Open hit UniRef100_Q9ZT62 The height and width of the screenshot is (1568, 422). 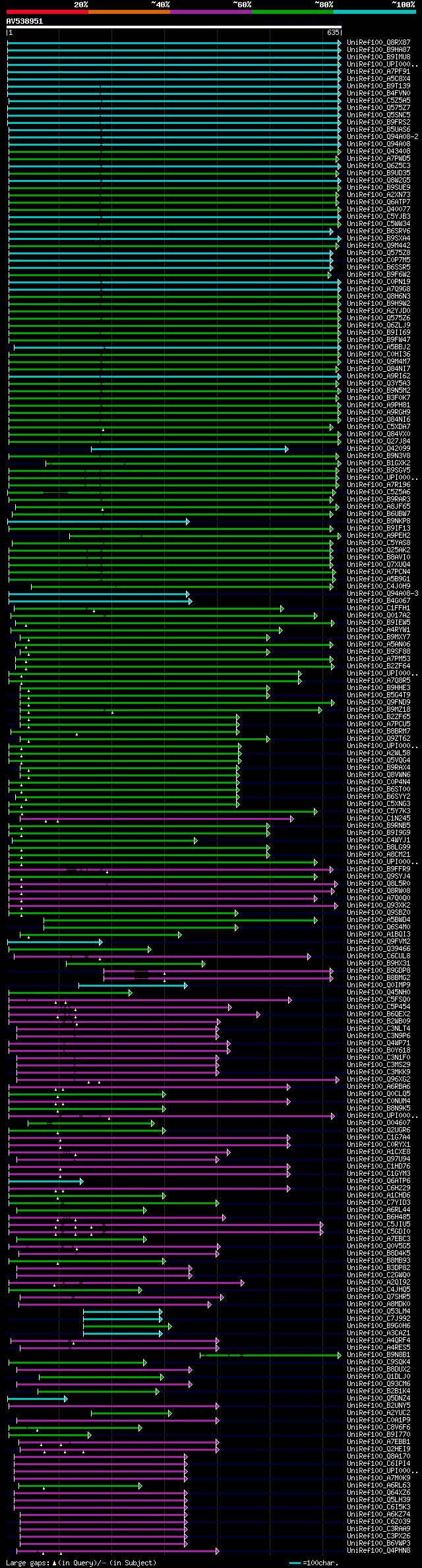click(x=378, y=739)
